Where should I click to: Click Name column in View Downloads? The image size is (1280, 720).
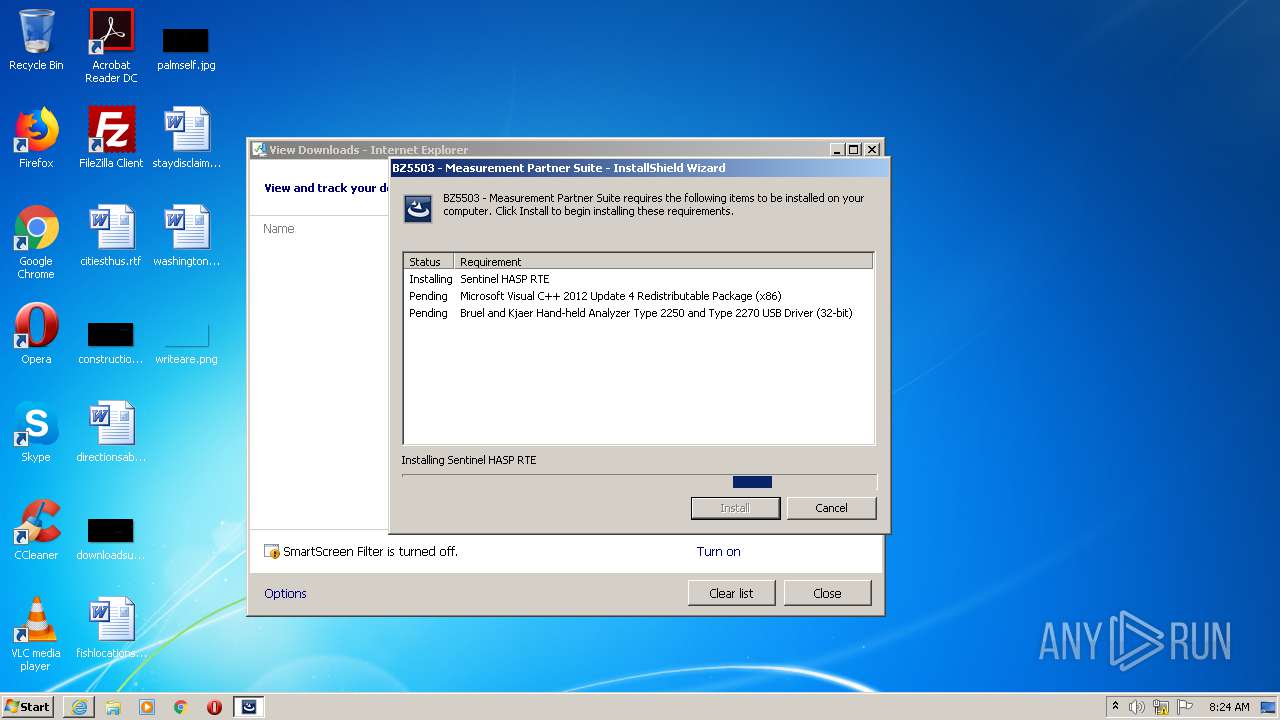point(278,229)
